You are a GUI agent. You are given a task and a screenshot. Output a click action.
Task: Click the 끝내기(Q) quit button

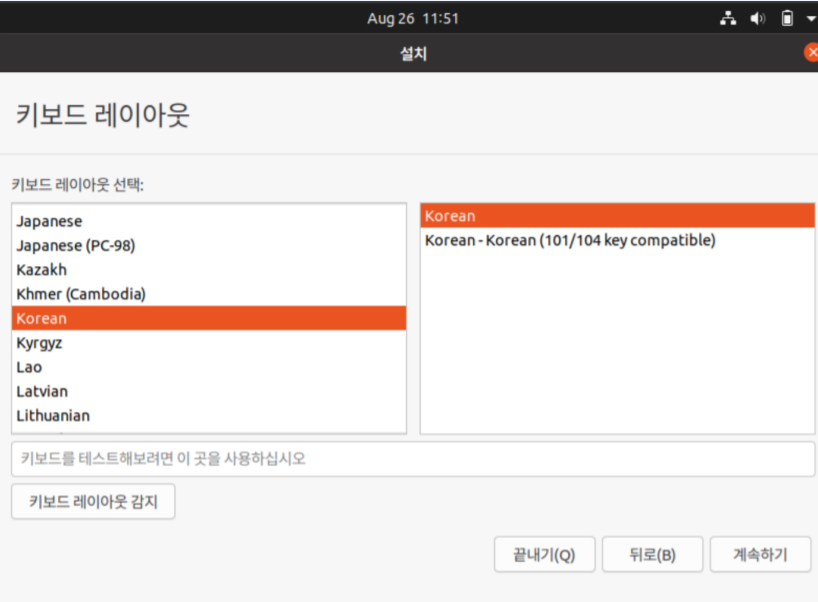[x=544, y=554]
